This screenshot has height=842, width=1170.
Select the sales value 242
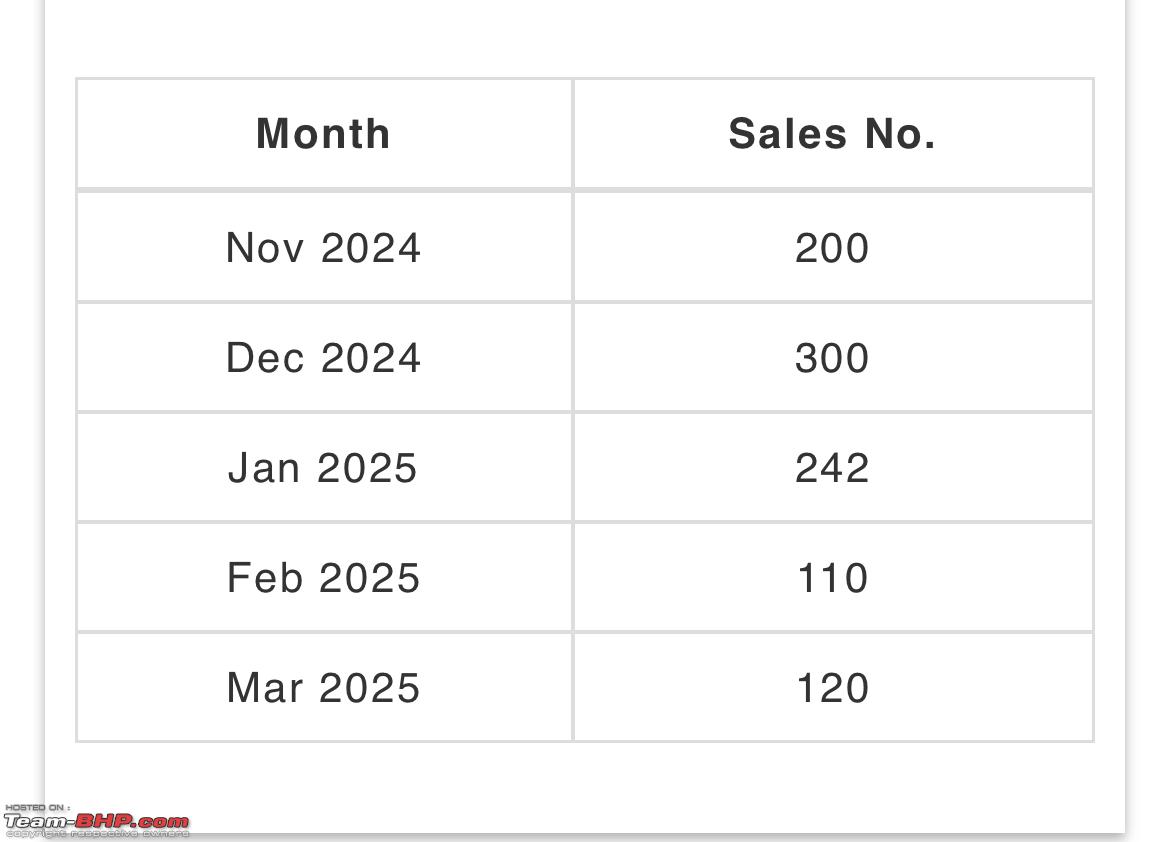click(x=833, y=468)
